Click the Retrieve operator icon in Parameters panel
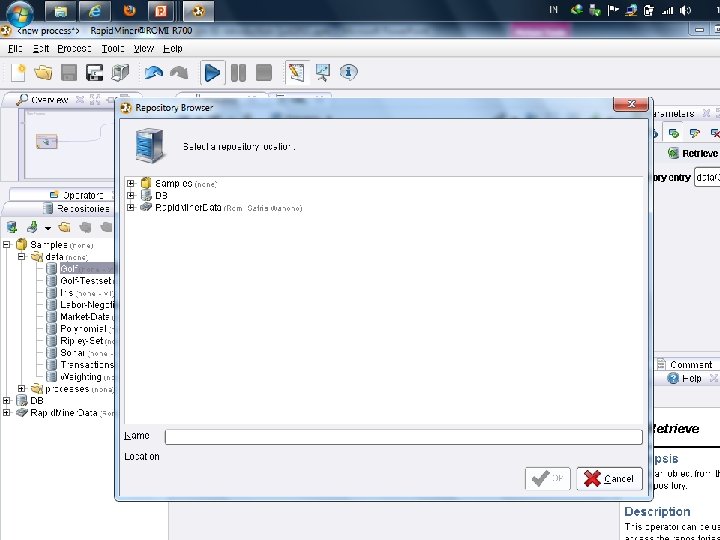Viewport: 720px width, 540px height. (x=673, y=153)
